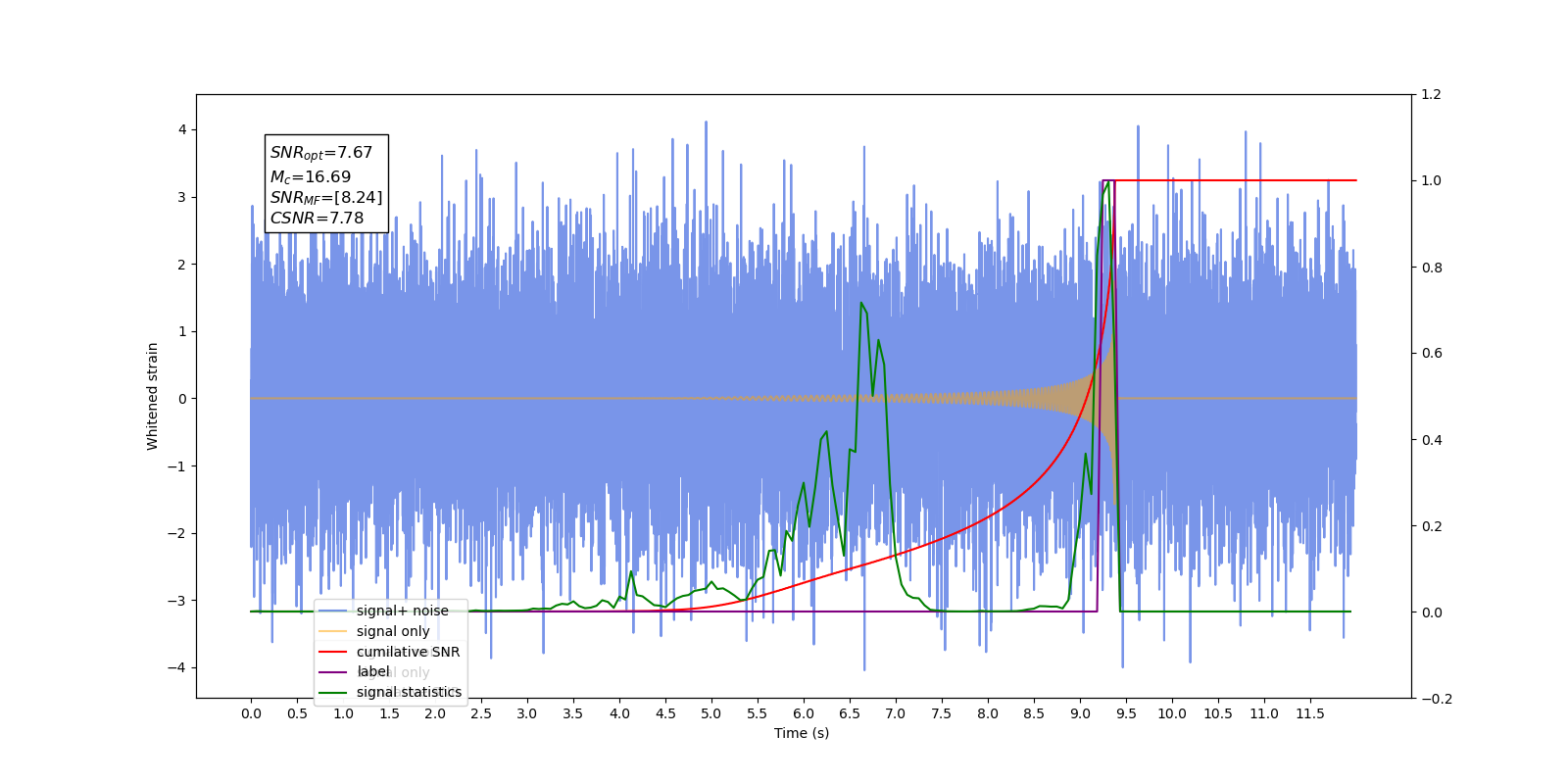1568x784 pixels.
Task: Click the Mc=16.69 annotation text
Action: (x=311, y=177)
